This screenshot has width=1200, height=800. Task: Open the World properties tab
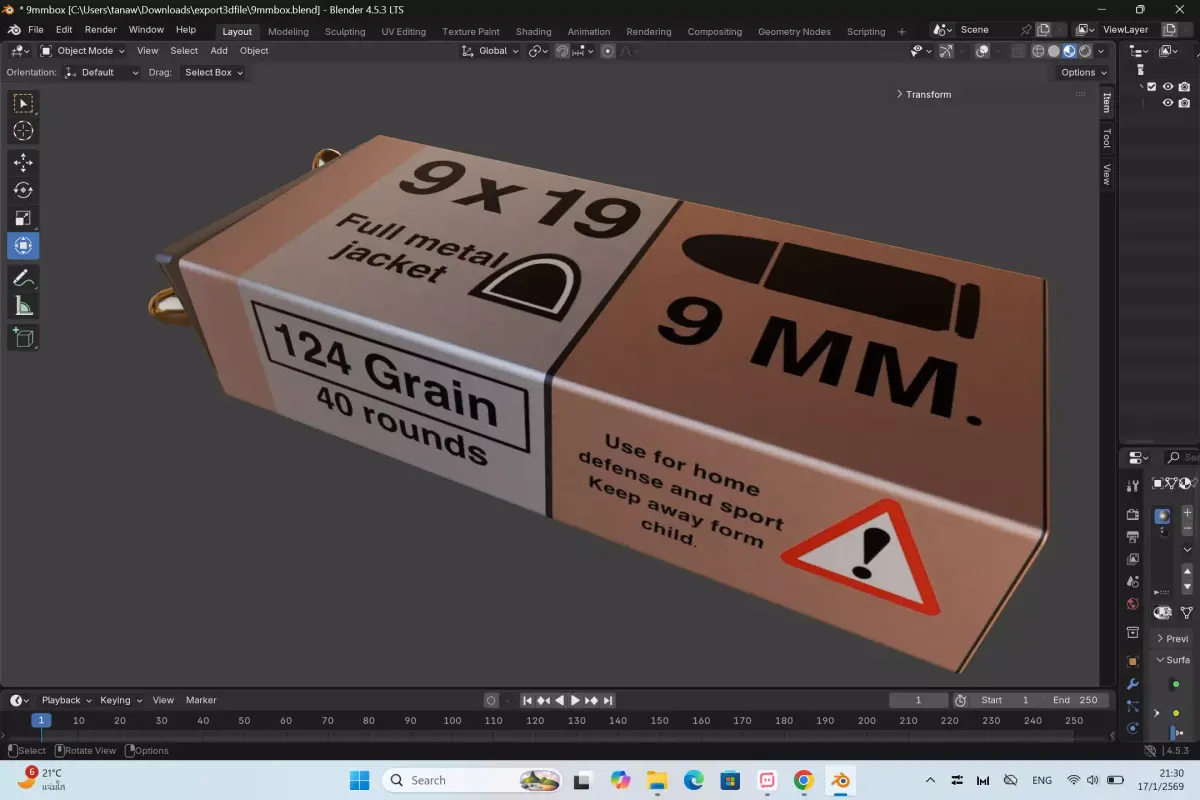coord(1133,604)
